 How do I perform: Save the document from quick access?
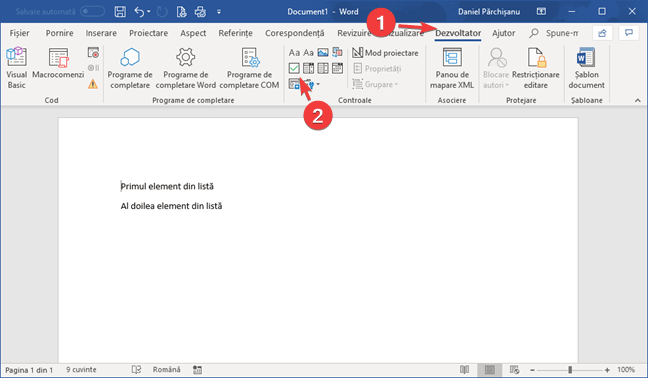(120, 12)
